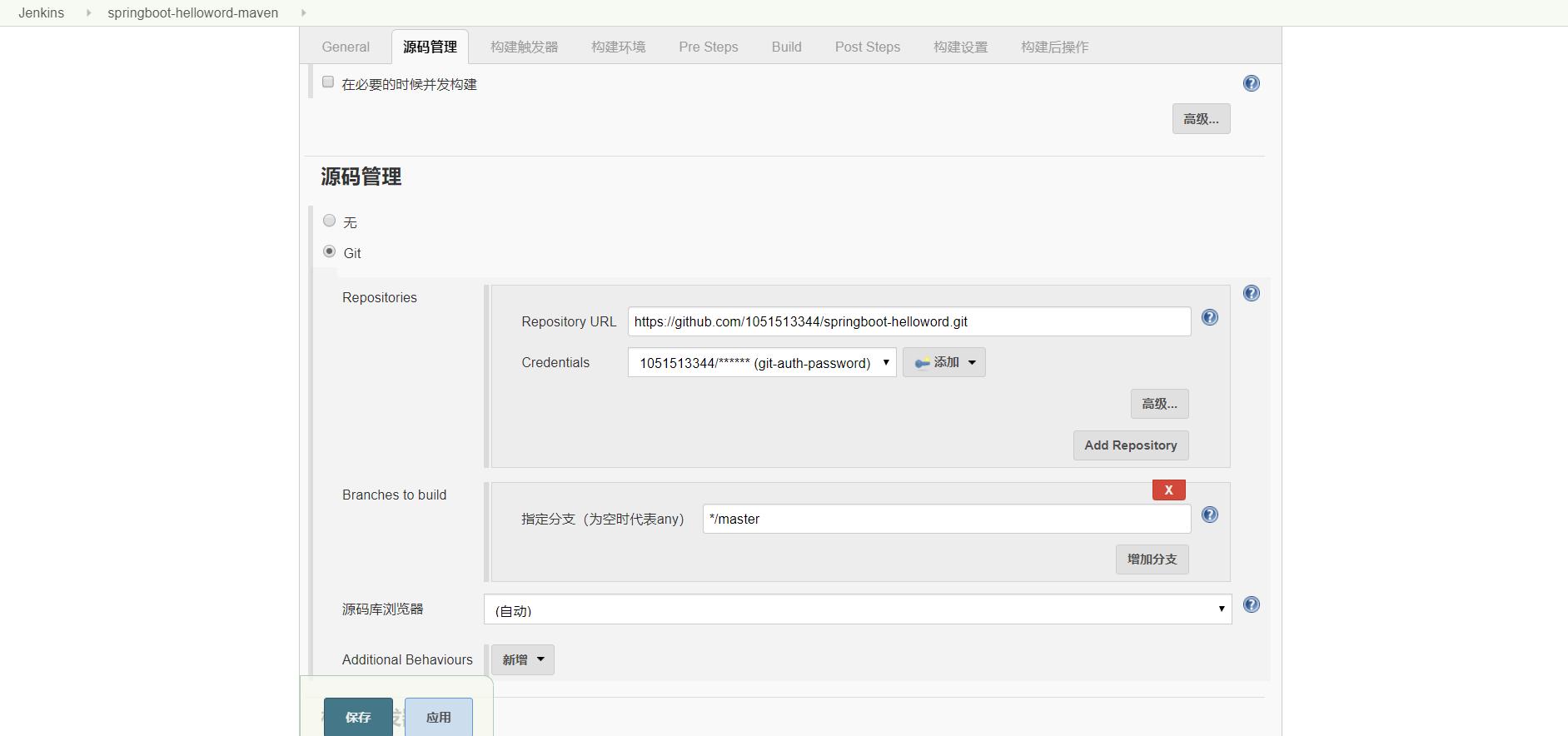The height and width of the screenshot is (736, 1568).
Task: Switch to the Post Steps tab
Action: (868, 47)
